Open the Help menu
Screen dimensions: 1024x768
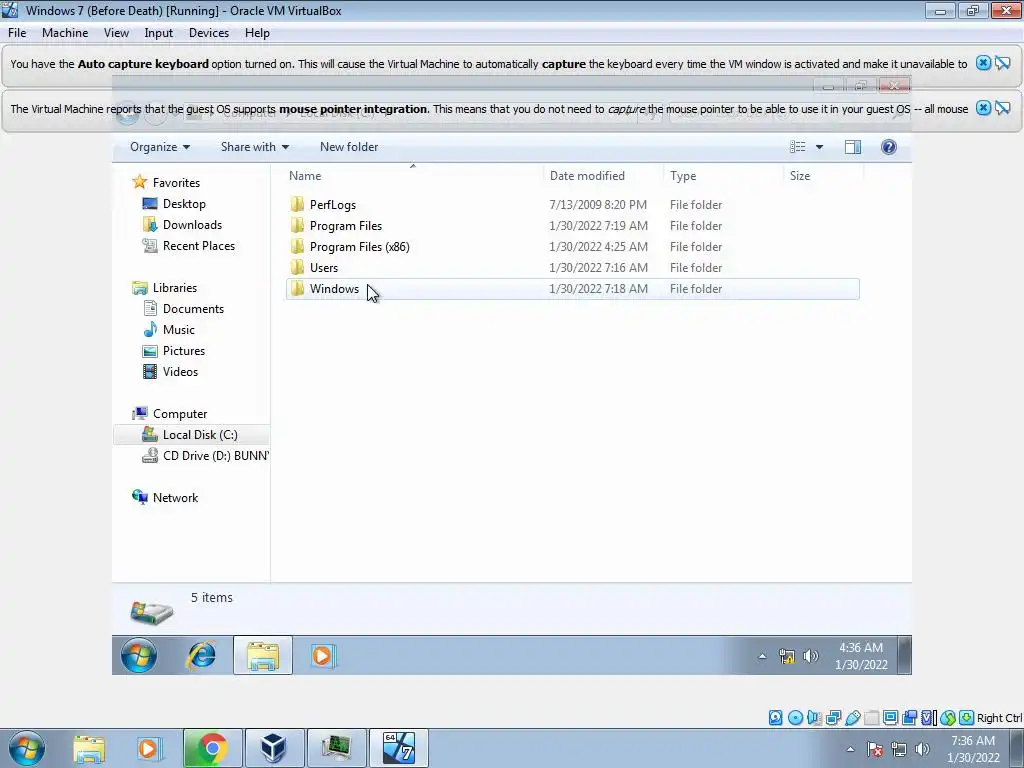point(257,33)
